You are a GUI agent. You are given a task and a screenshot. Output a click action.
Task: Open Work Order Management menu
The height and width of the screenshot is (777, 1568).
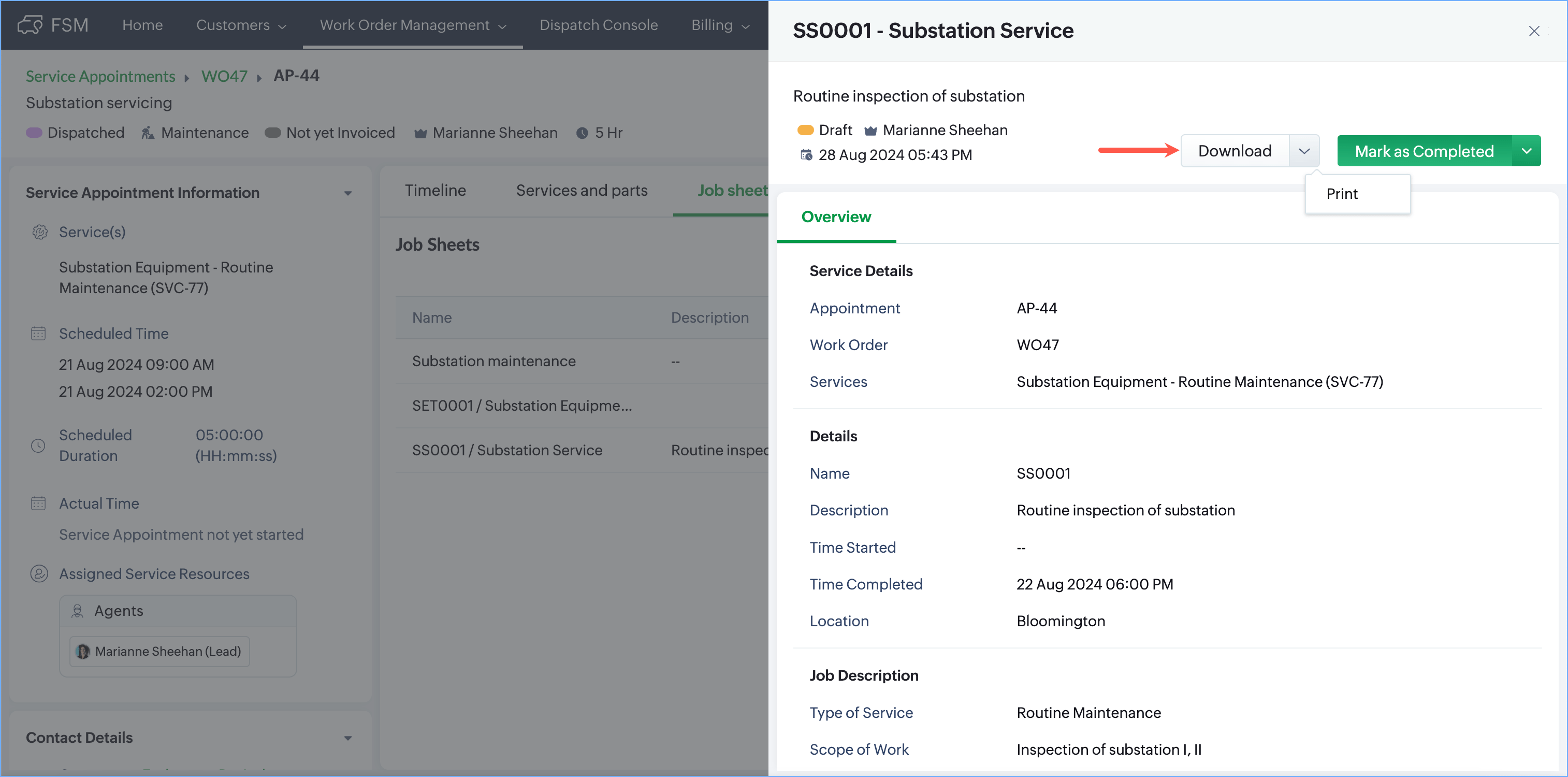(413, 25)
